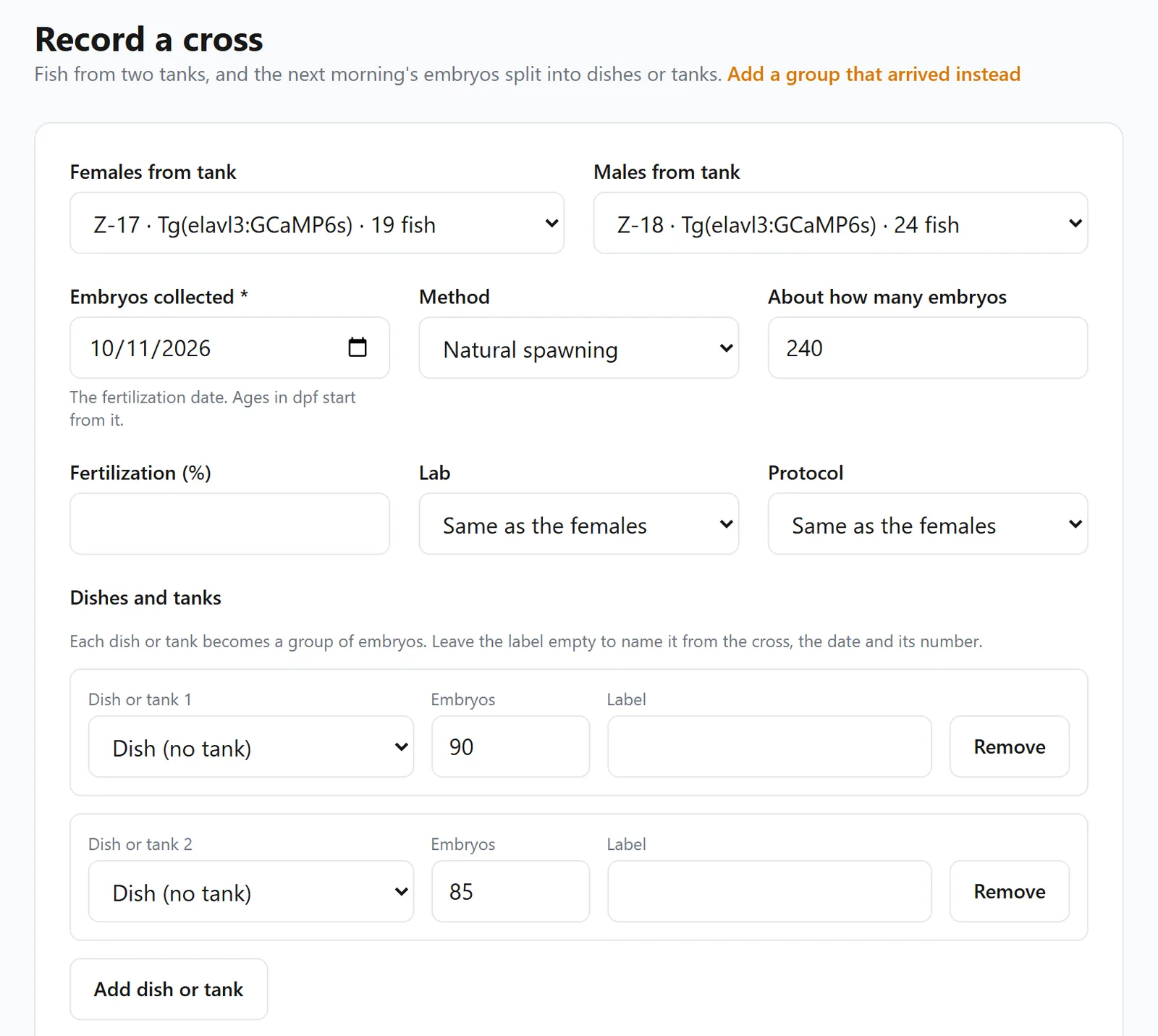
Task: Remove dish or tank 1
Action: pyautogui.click(x=1010, y=747)
